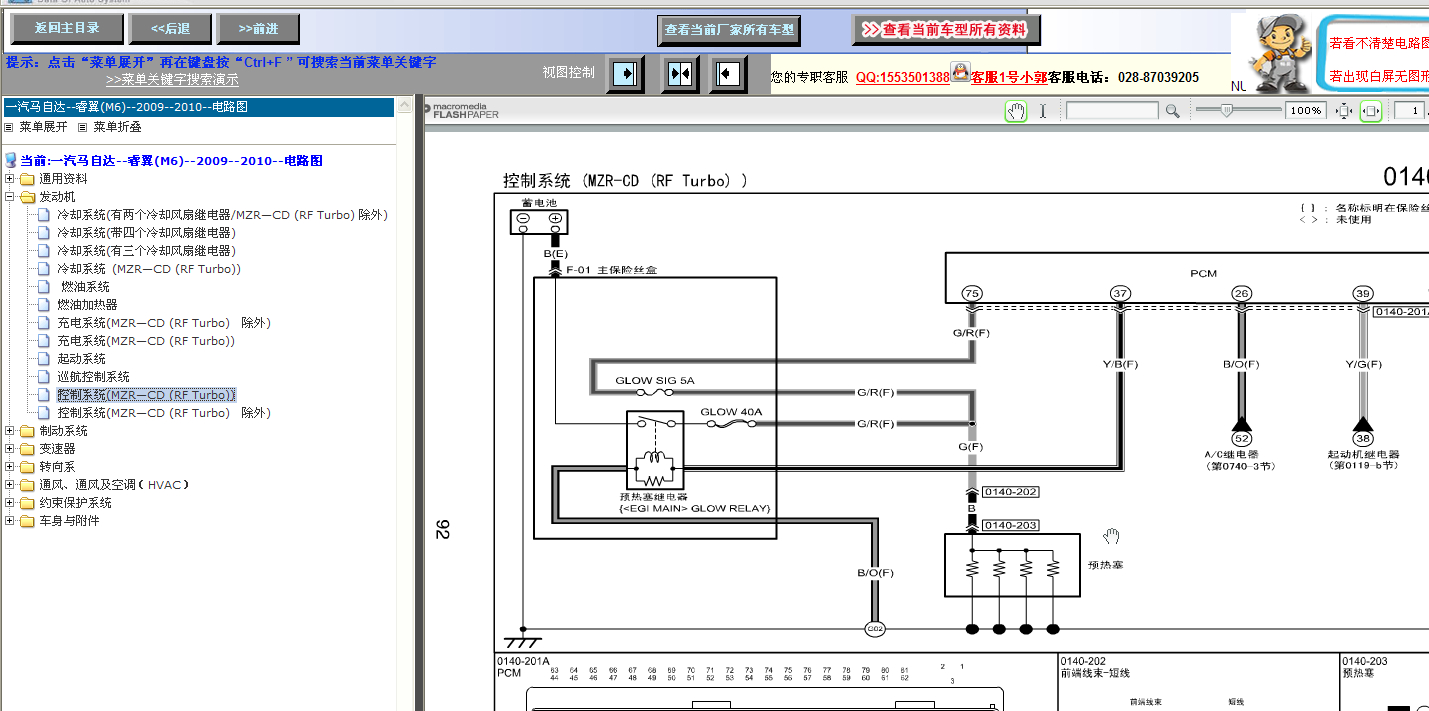1429x711 pixels.
Task: Click the QQ penguin icon near customer service
Action: click(960, 73)
